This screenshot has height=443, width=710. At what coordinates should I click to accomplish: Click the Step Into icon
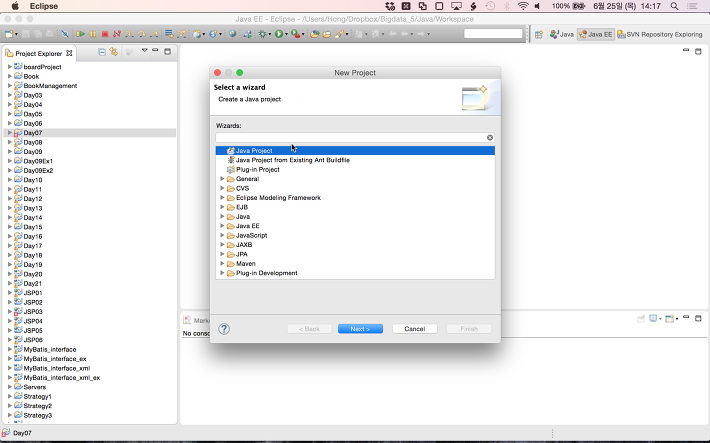point(129,34)
